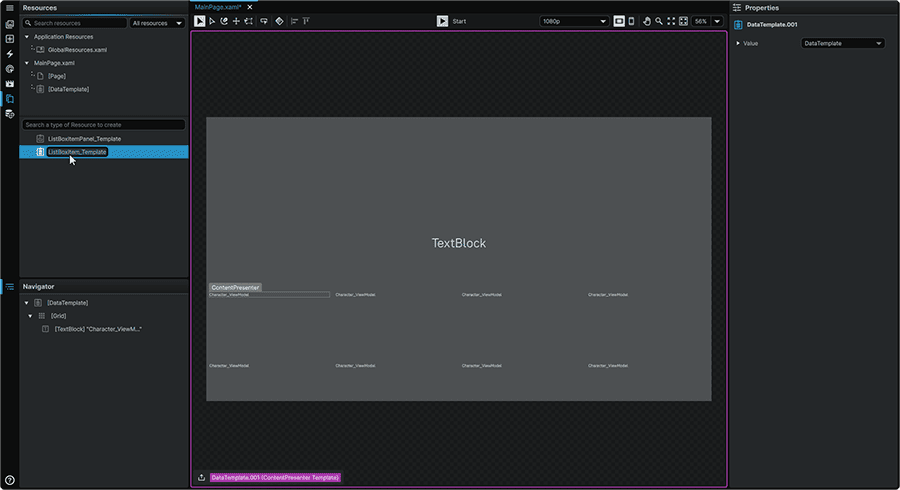Viewport: 900px width, 490px height.
Task: Select the [TextBlock] node in Navigator
Action: (x=98, y=329)
